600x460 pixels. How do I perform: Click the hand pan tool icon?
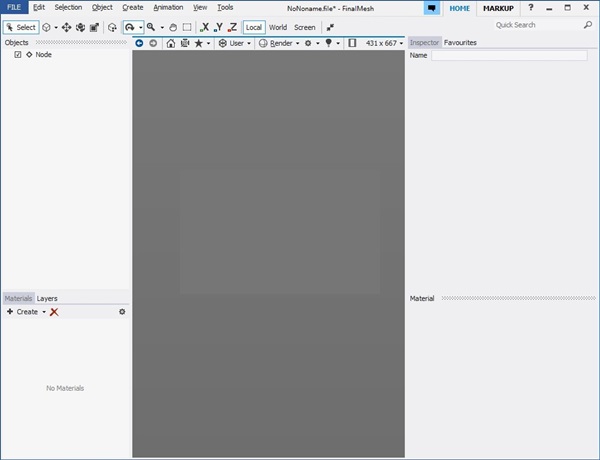point(172,27)
